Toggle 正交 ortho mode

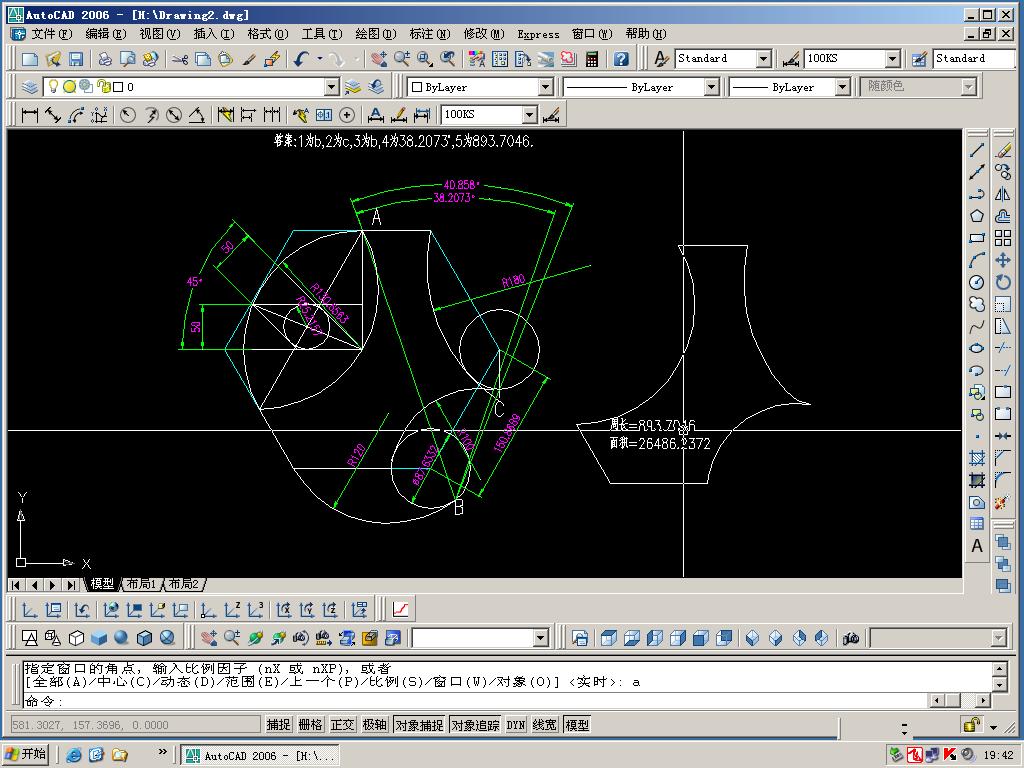pos(342,724)
